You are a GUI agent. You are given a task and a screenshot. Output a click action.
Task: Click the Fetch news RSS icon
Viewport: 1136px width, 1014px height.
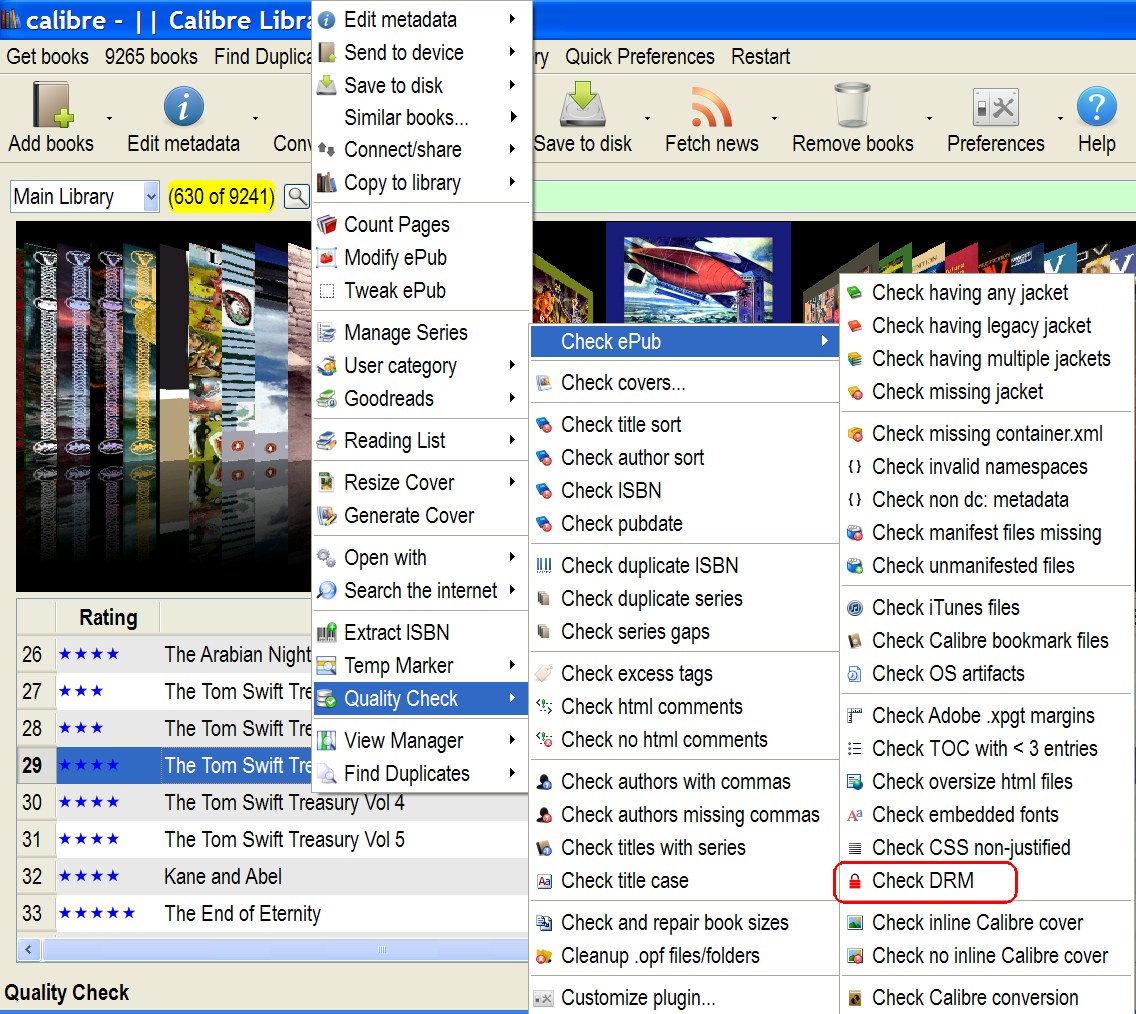pos(711,106)
